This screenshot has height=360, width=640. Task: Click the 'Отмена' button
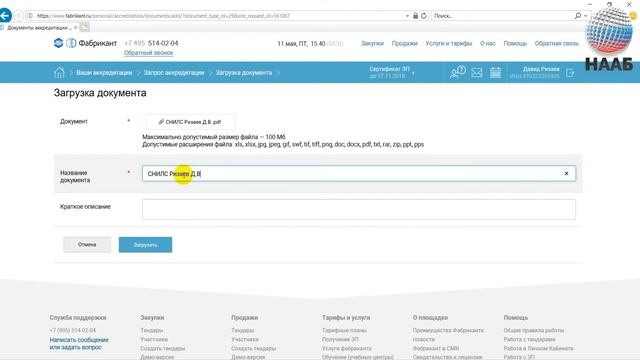(x=87, y=244)
